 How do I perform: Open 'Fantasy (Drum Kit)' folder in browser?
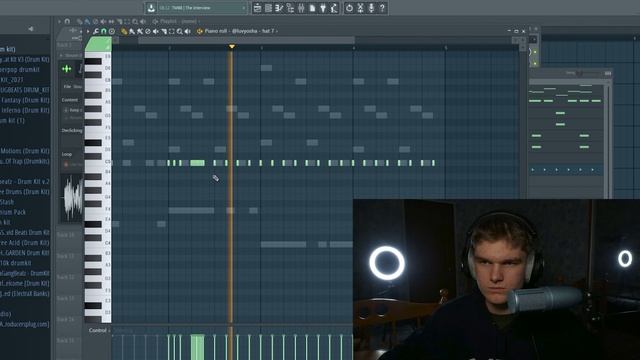tap(25, 100)
